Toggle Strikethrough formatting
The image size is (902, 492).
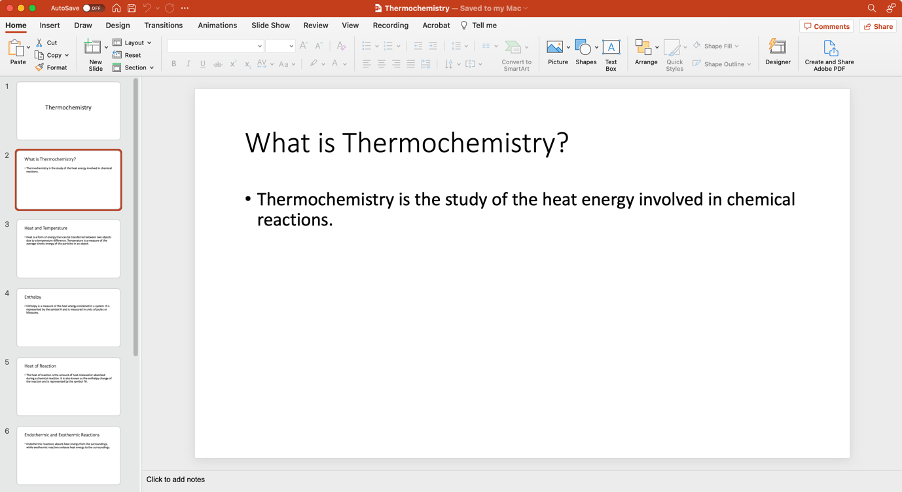[217, 64]
